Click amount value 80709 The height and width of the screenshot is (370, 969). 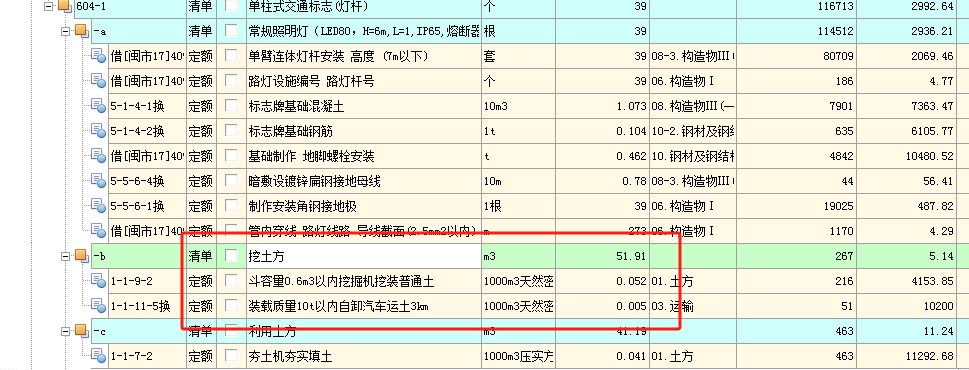click(839, 56)
